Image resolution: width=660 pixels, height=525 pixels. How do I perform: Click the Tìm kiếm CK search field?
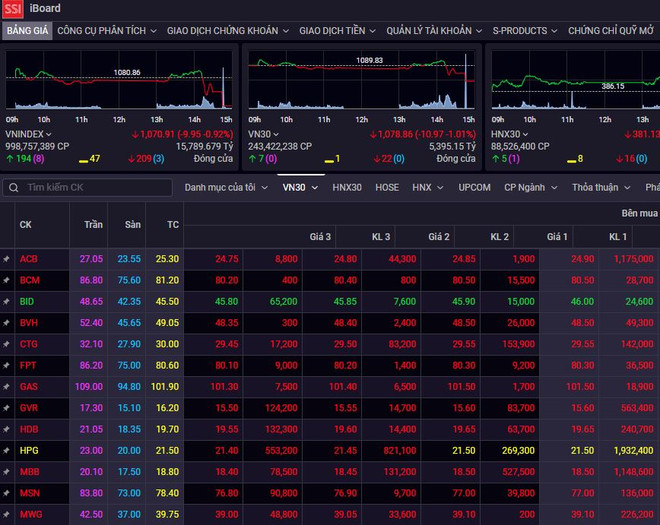click(x=95, y=187)
